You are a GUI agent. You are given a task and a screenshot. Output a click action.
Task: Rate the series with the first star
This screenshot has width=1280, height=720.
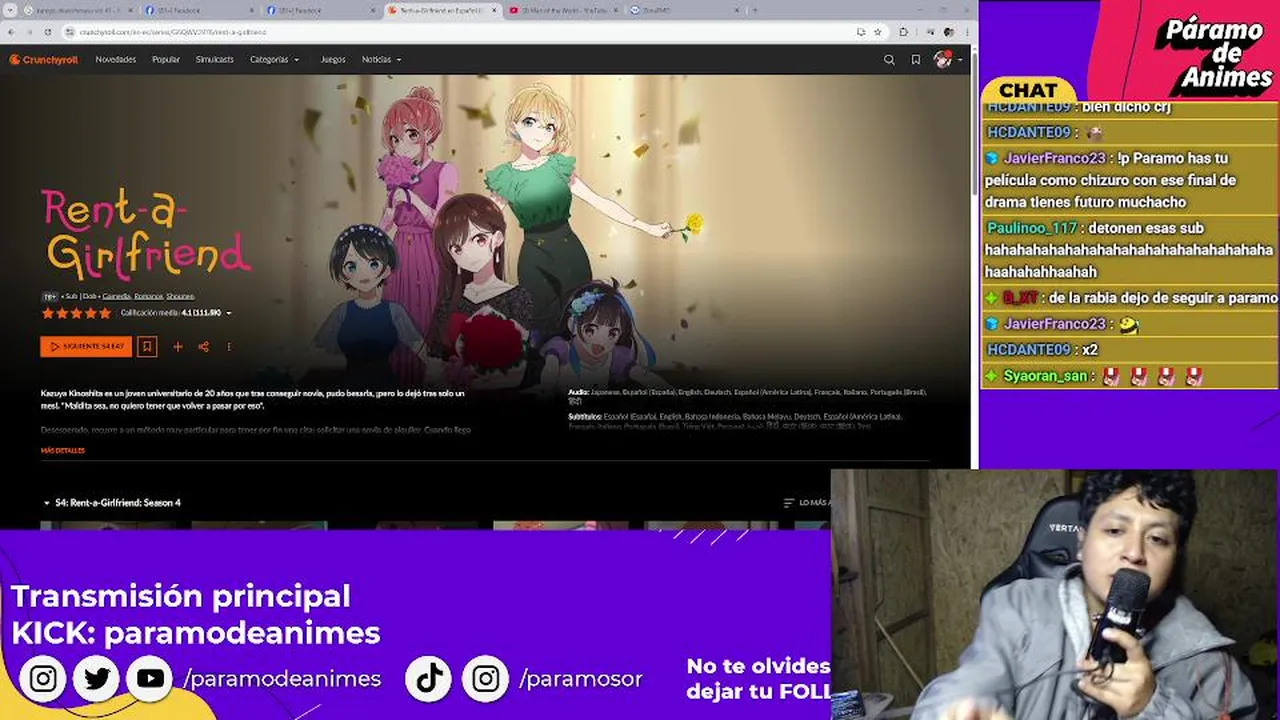(x=47, y=313)
